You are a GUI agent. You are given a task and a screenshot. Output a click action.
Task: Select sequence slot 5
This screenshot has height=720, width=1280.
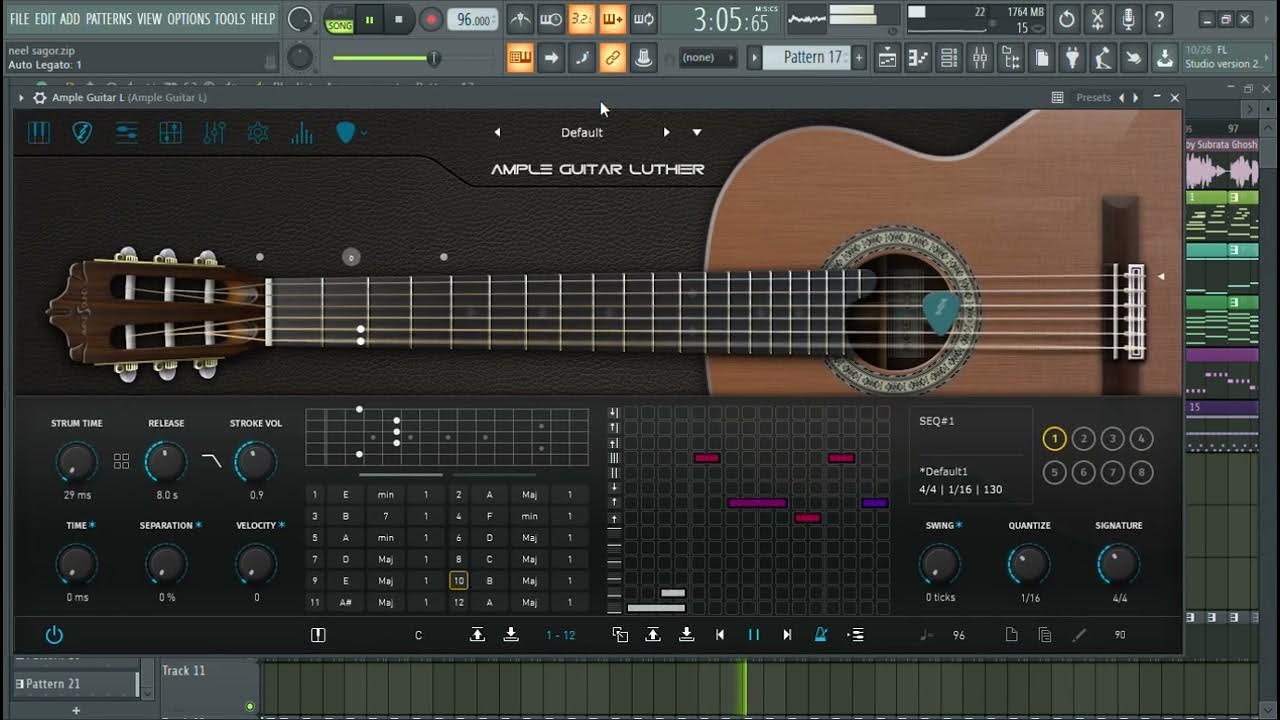click(x=1054, y=472)
